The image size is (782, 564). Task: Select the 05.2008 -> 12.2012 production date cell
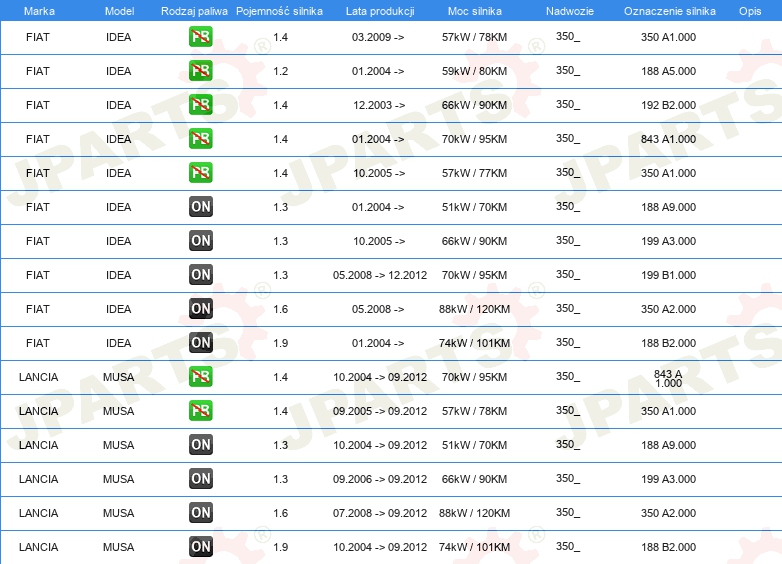point(380,275)
